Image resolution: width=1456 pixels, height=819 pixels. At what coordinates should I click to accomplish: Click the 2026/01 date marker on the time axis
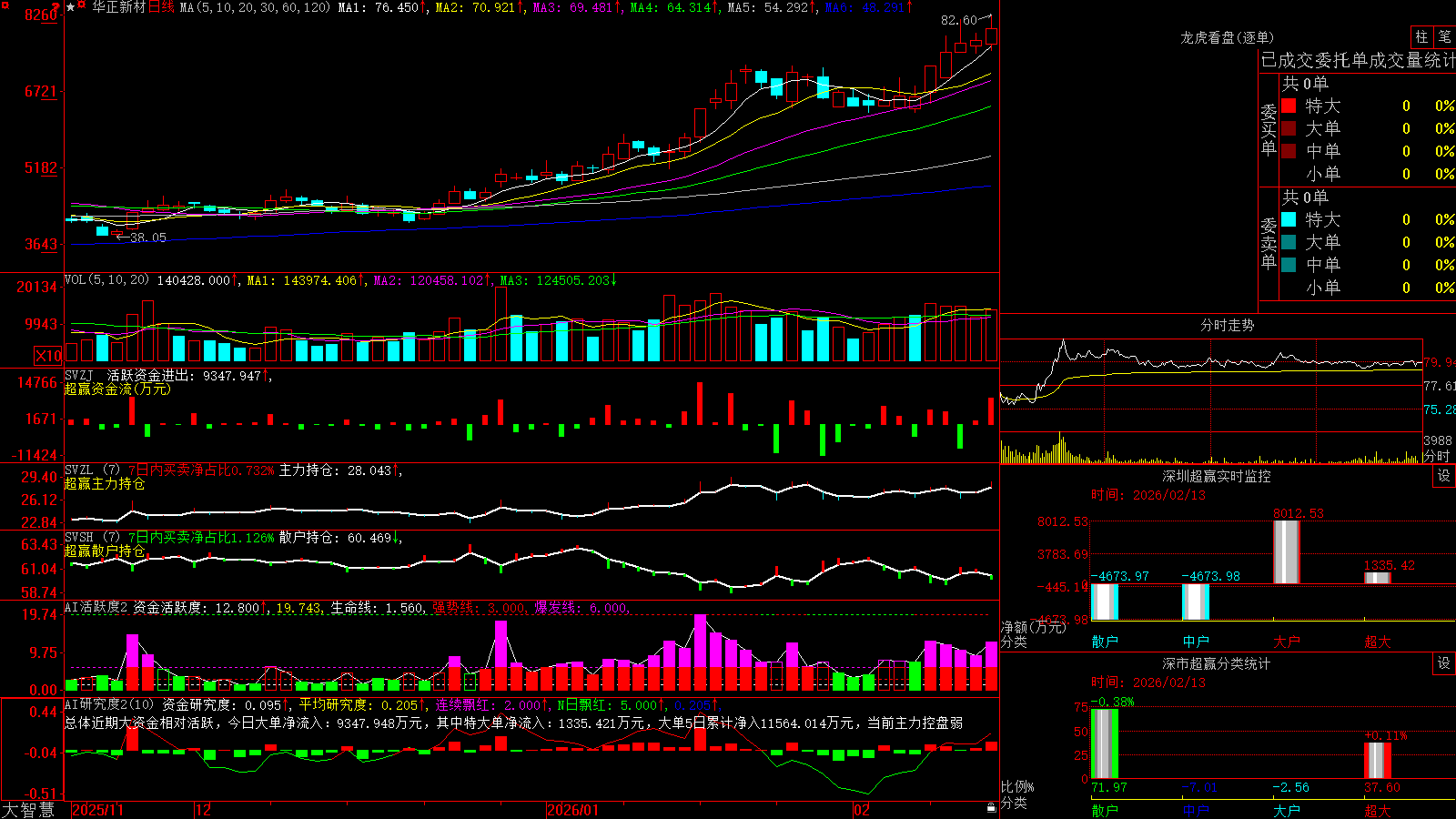click(573, 810)
